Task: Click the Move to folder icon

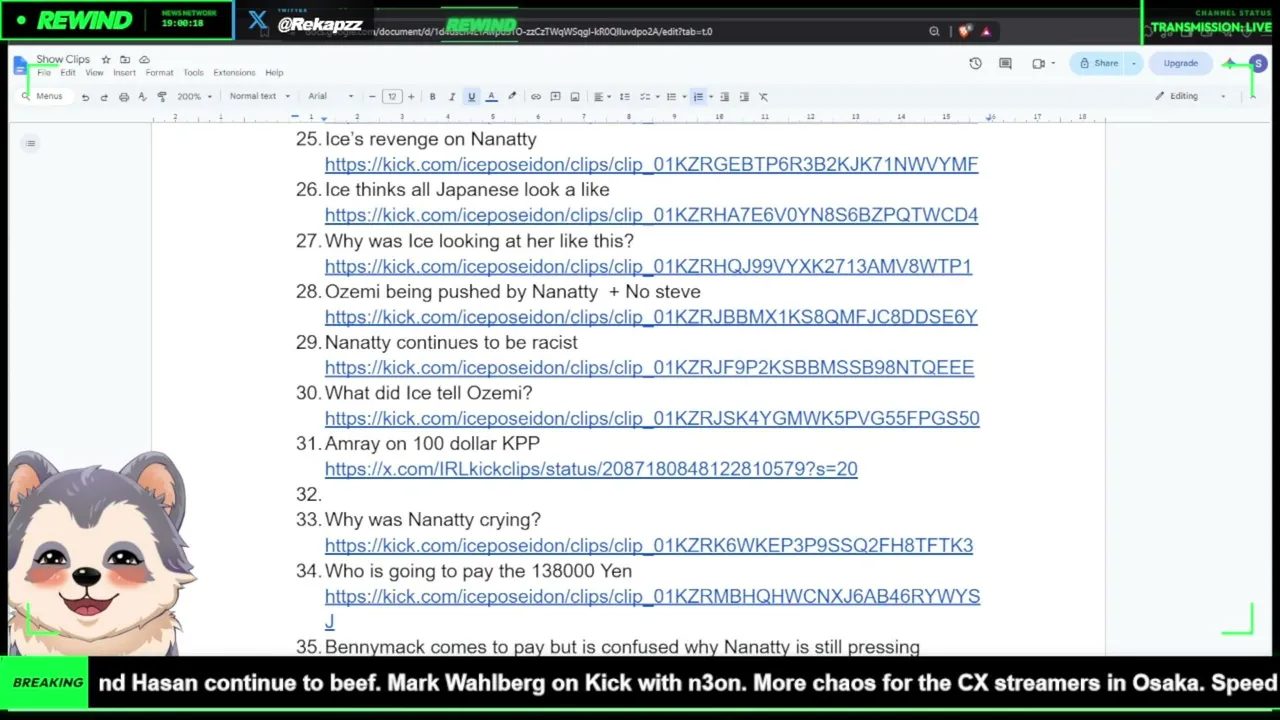Action: [x=125, y=60]
